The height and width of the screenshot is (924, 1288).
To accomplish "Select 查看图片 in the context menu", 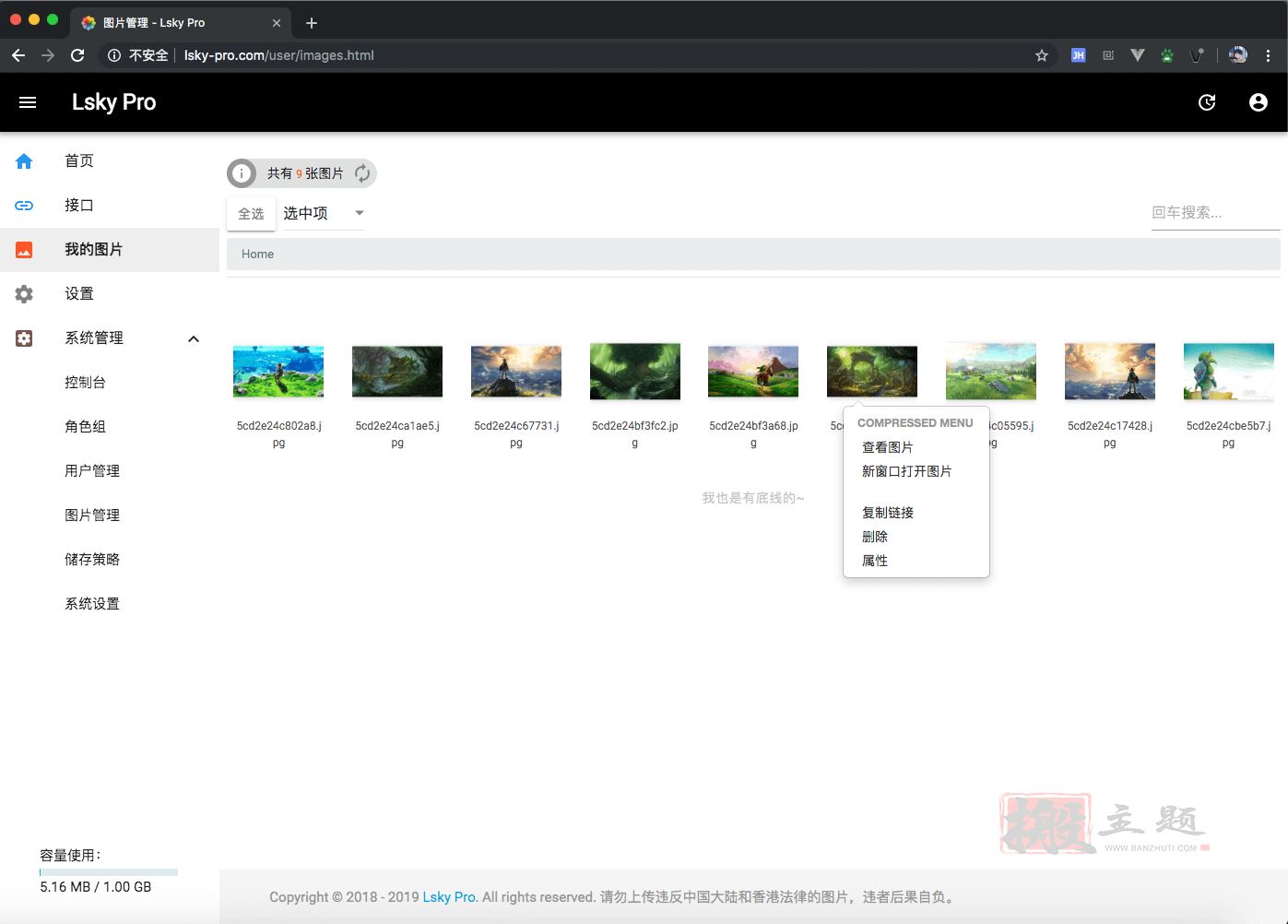I will (887, 447).
